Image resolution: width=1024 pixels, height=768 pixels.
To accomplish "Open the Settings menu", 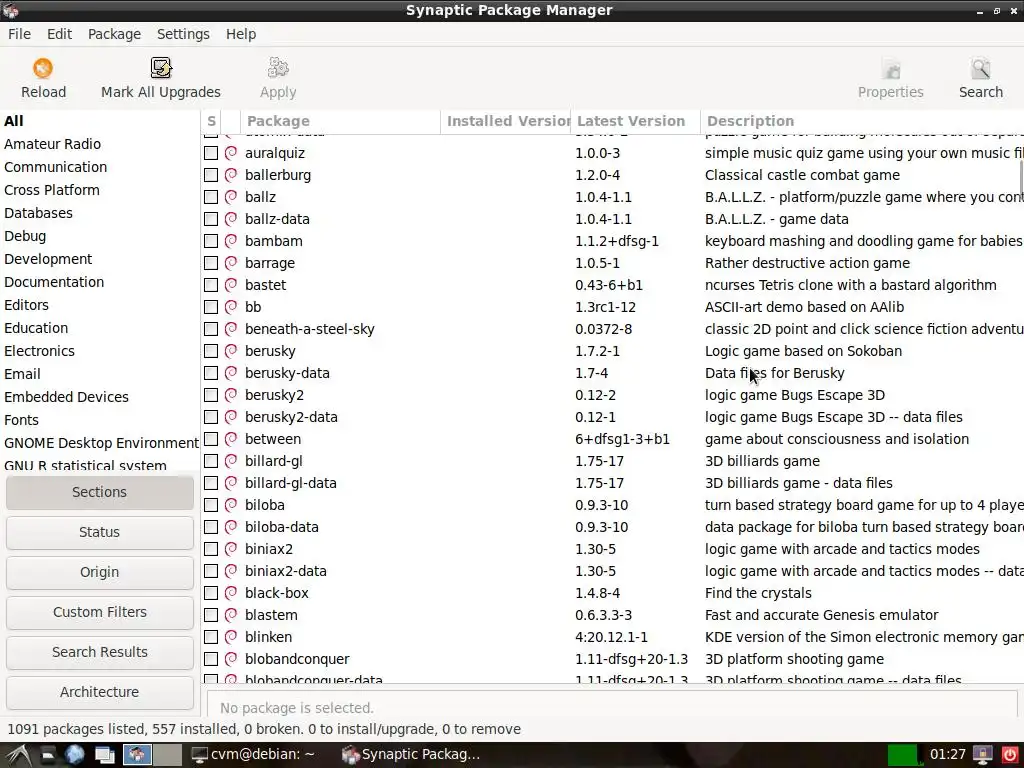I will 183,34.
